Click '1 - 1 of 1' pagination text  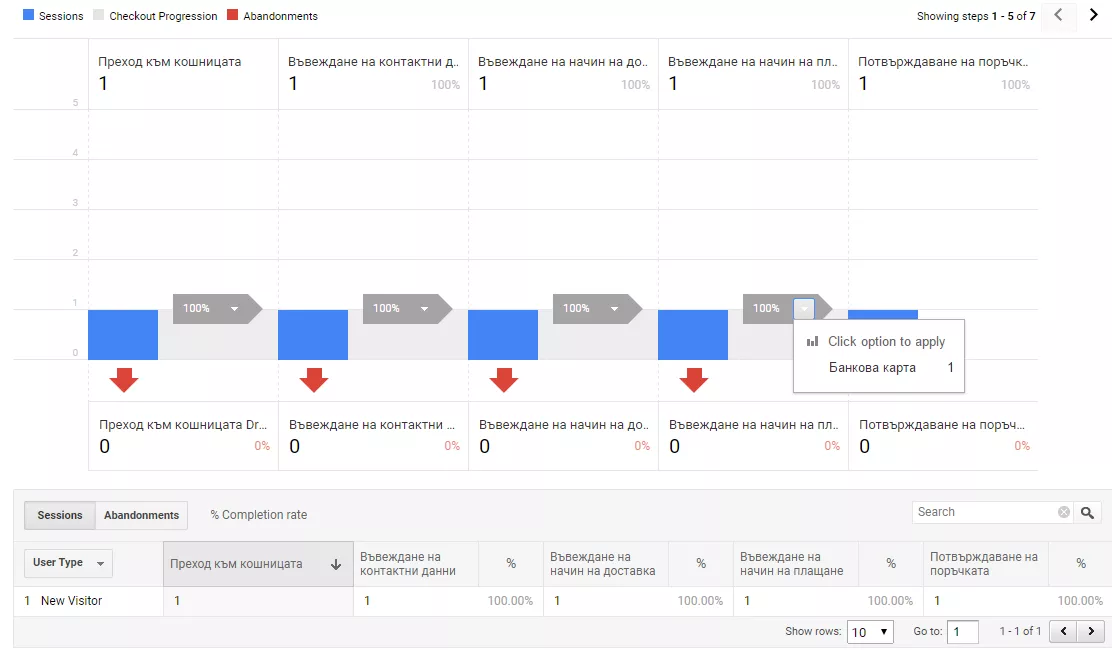1021,631
